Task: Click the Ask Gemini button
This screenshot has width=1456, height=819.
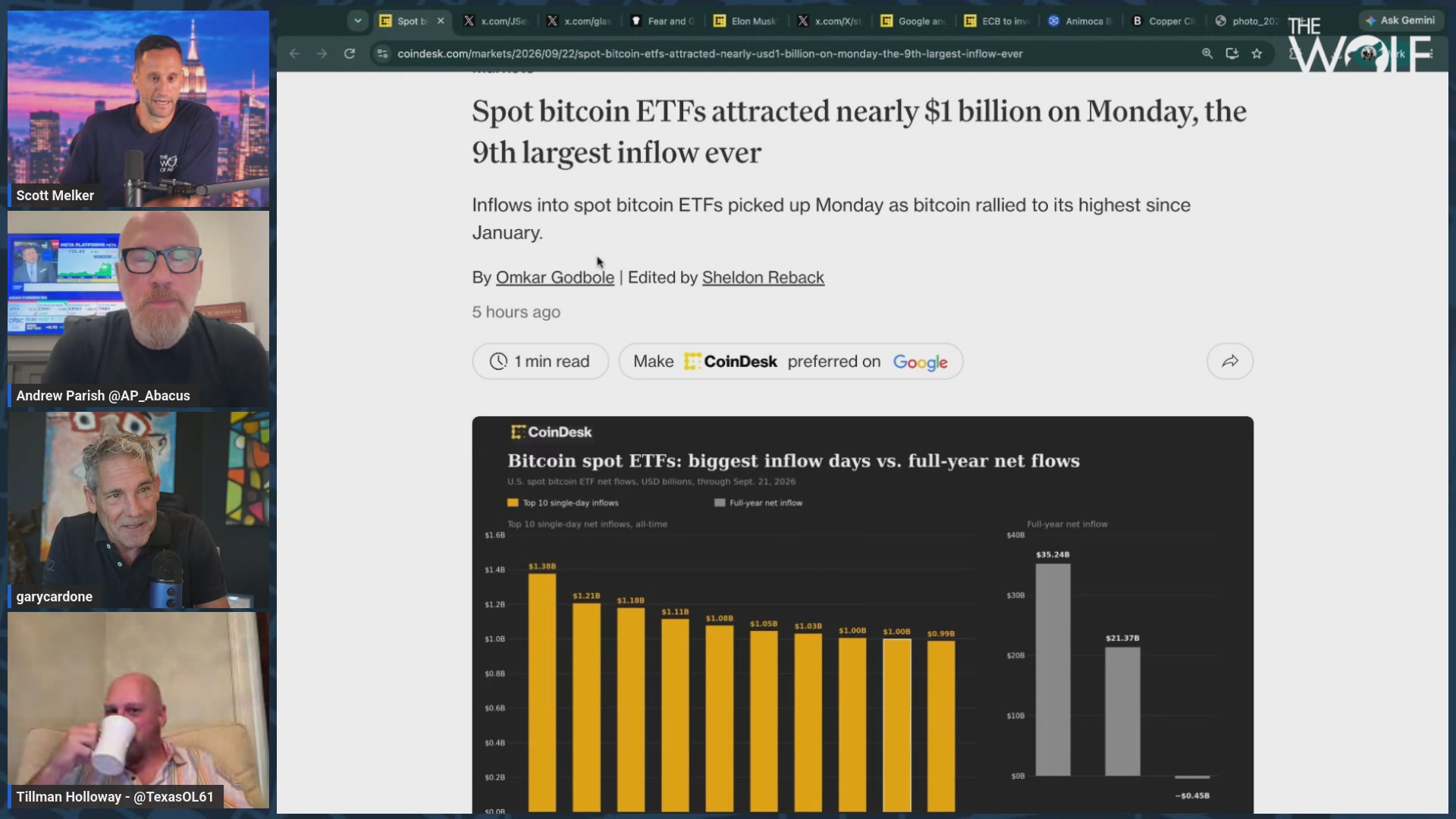Action: pyautogui.click(x=1400, y=20)
